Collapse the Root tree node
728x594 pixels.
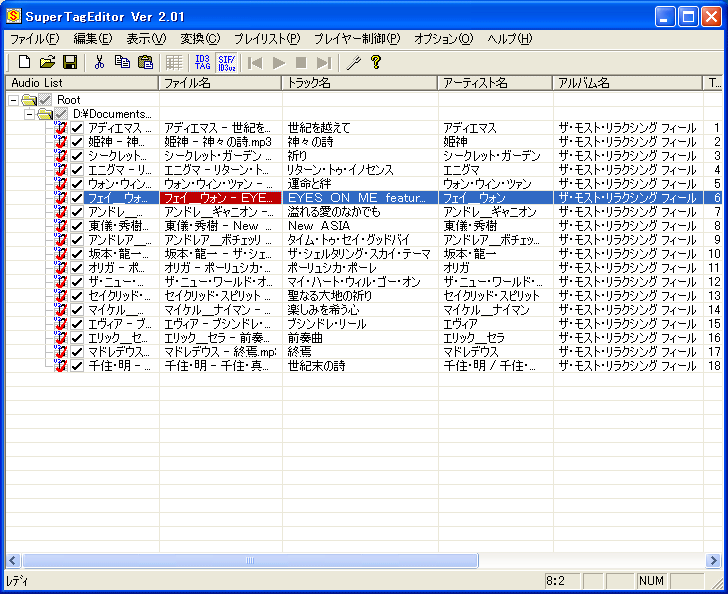pyautogui.click(x=13, y=100)
